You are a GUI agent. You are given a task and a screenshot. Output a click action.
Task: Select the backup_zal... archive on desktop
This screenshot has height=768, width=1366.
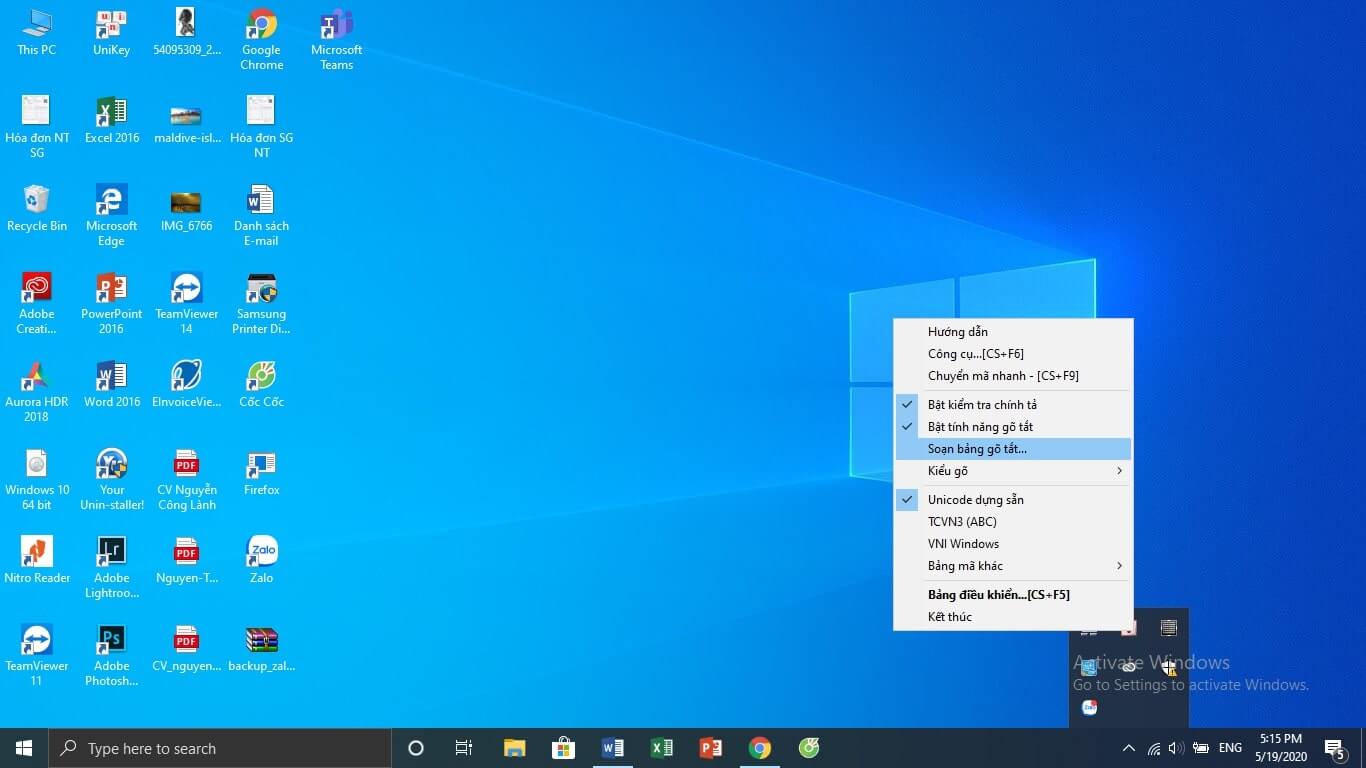point(261,649)
